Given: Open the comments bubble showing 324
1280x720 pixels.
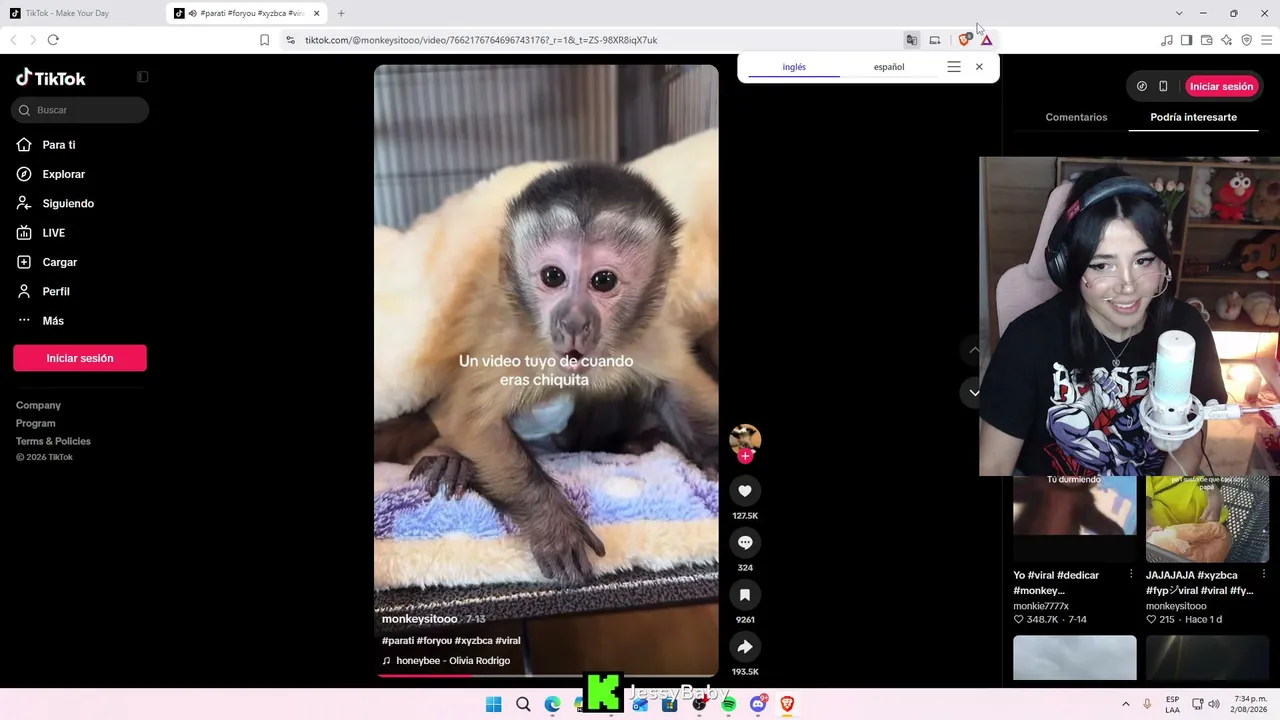Looking at the screenshot, I should pyautogui.click(x=745, y=543).
